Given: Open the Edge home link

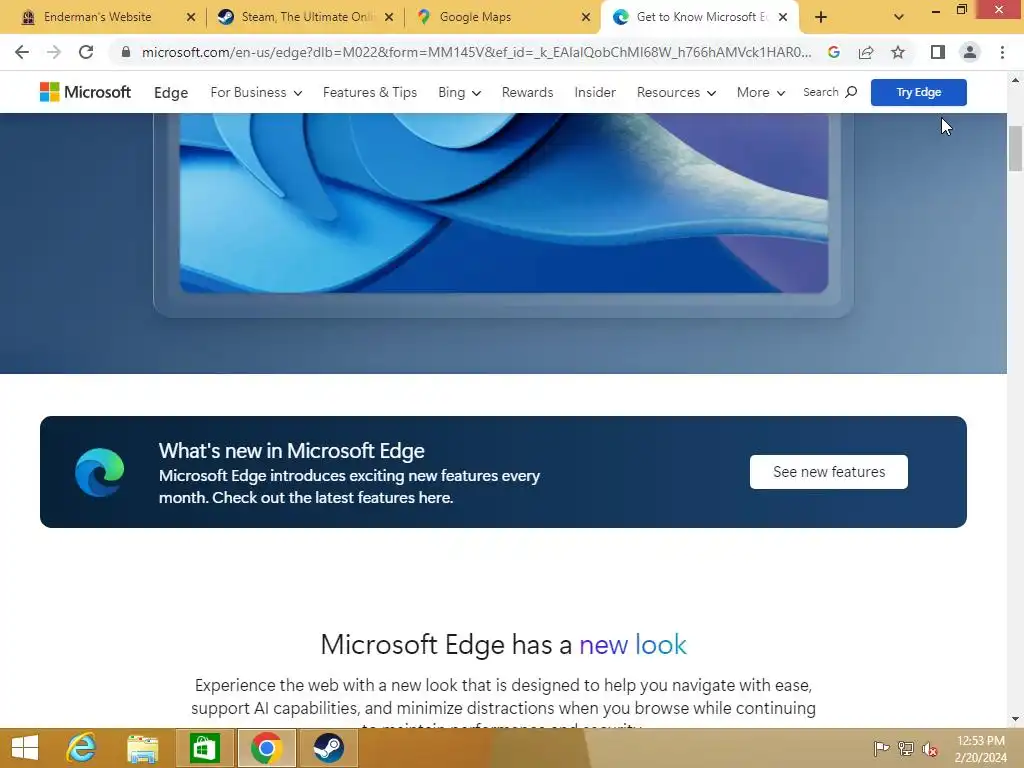Looking at the screenshot, I should (x=171, y=93).
